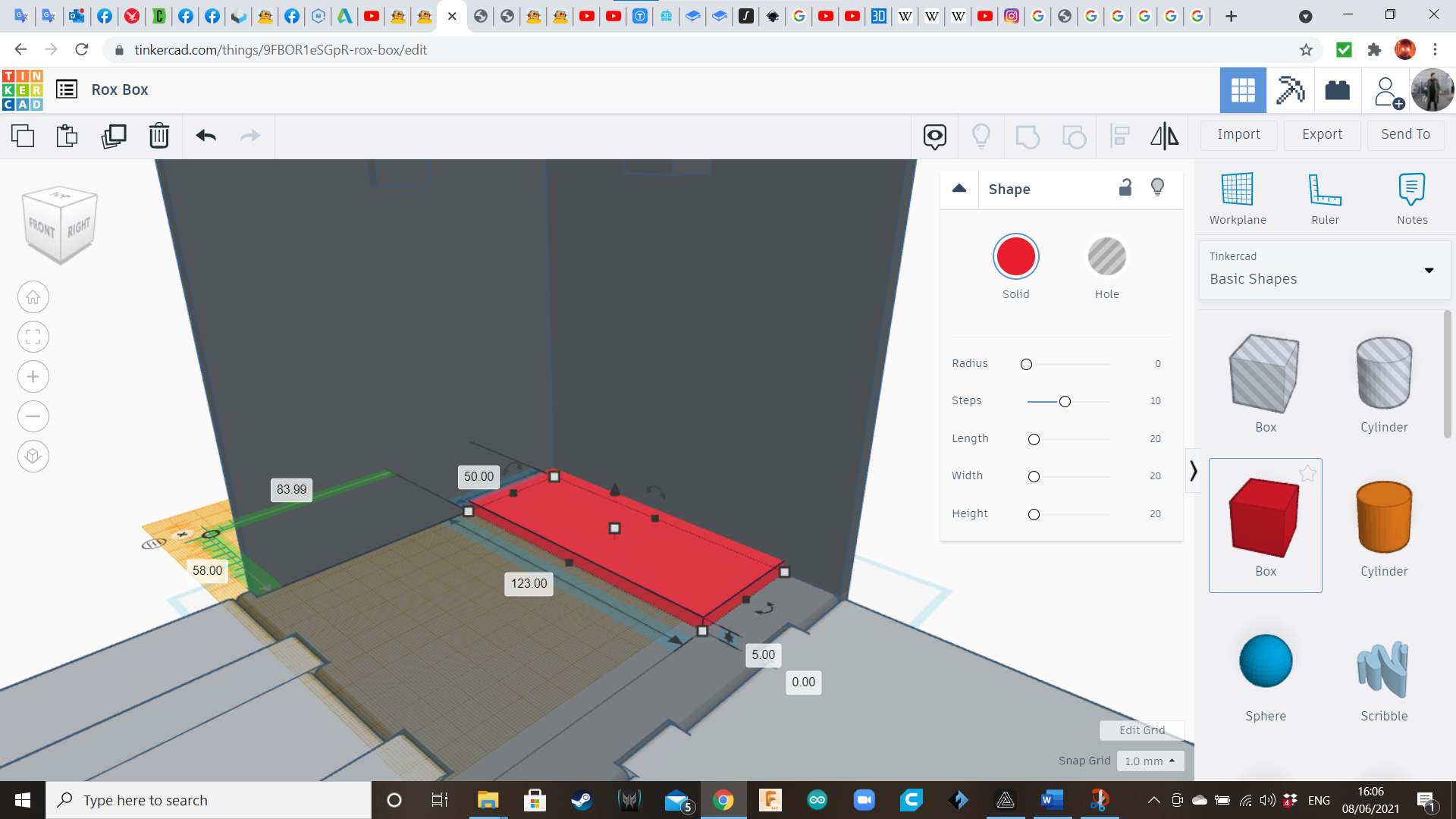
Task: Click the Mirror tool icon
Action: (x=1164, y=136)
